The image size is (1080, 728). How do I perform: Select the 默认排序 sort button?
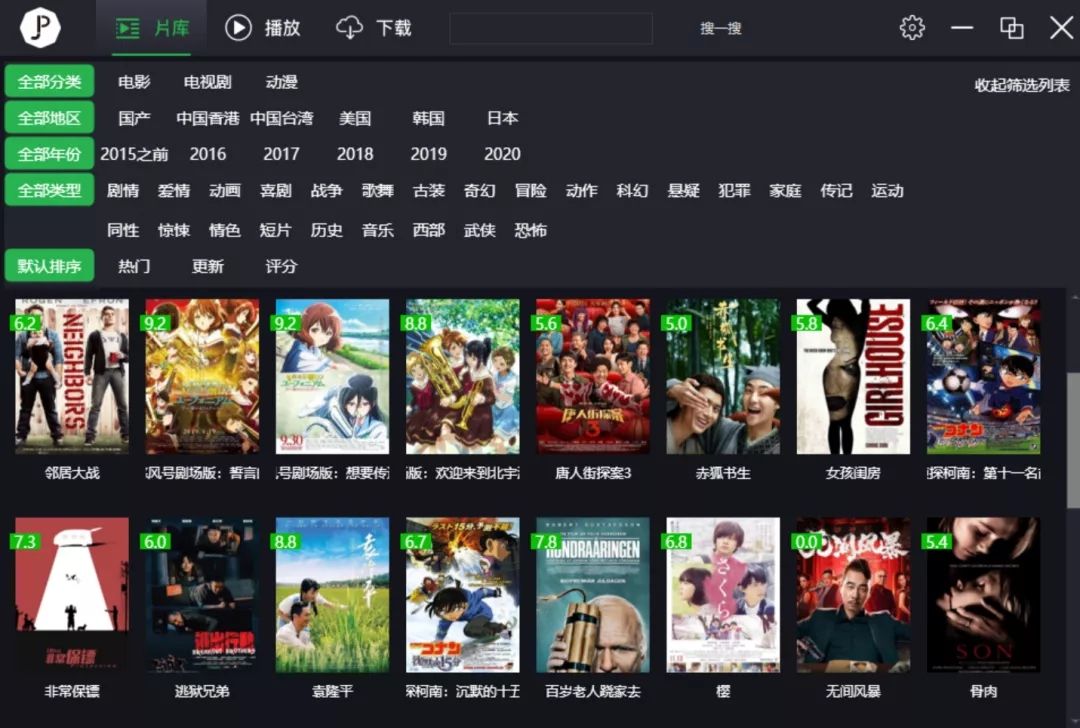tap(49, 266)
